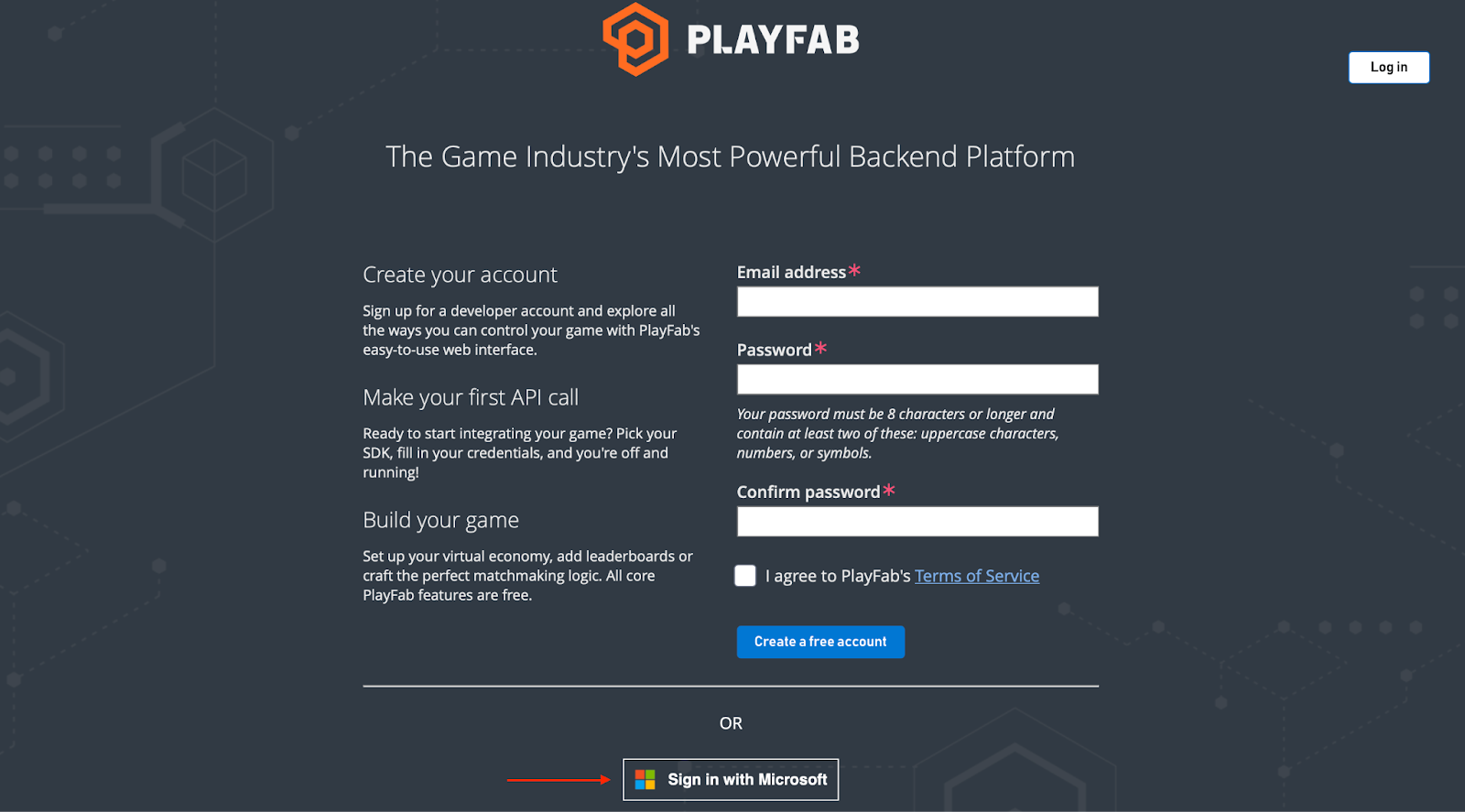This screenshot has width=1465, height=812.
Task: Click the Email address label
Action: pyautogui.click(x=791, y=272)
